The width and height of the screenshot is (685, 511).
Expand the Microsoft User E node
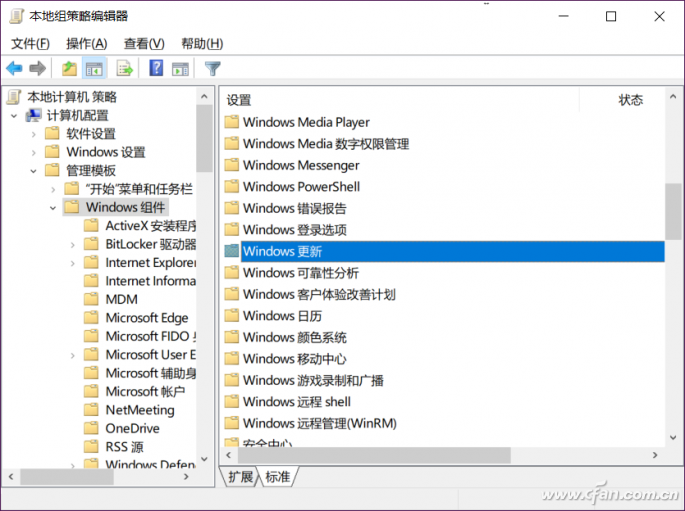[73, 355]
